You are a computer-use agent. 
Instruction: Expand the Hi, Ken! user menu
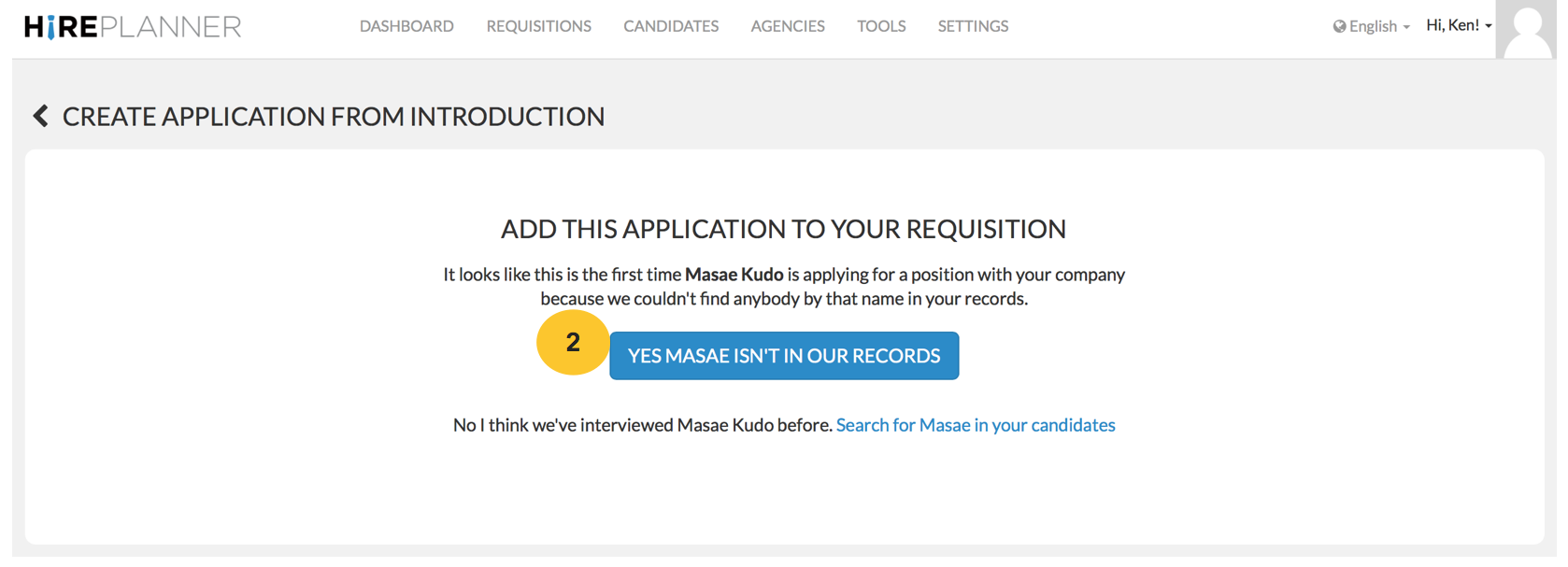[1458, 25]
